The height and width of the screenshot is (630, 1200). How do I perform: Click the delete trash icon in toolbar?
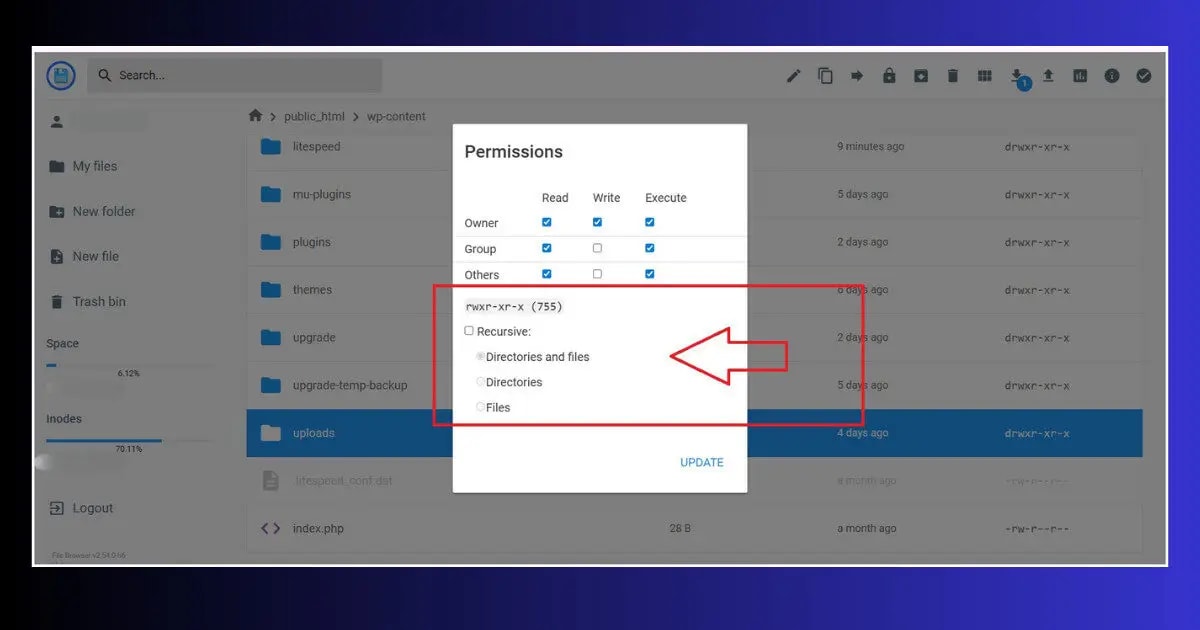point(952,75)
